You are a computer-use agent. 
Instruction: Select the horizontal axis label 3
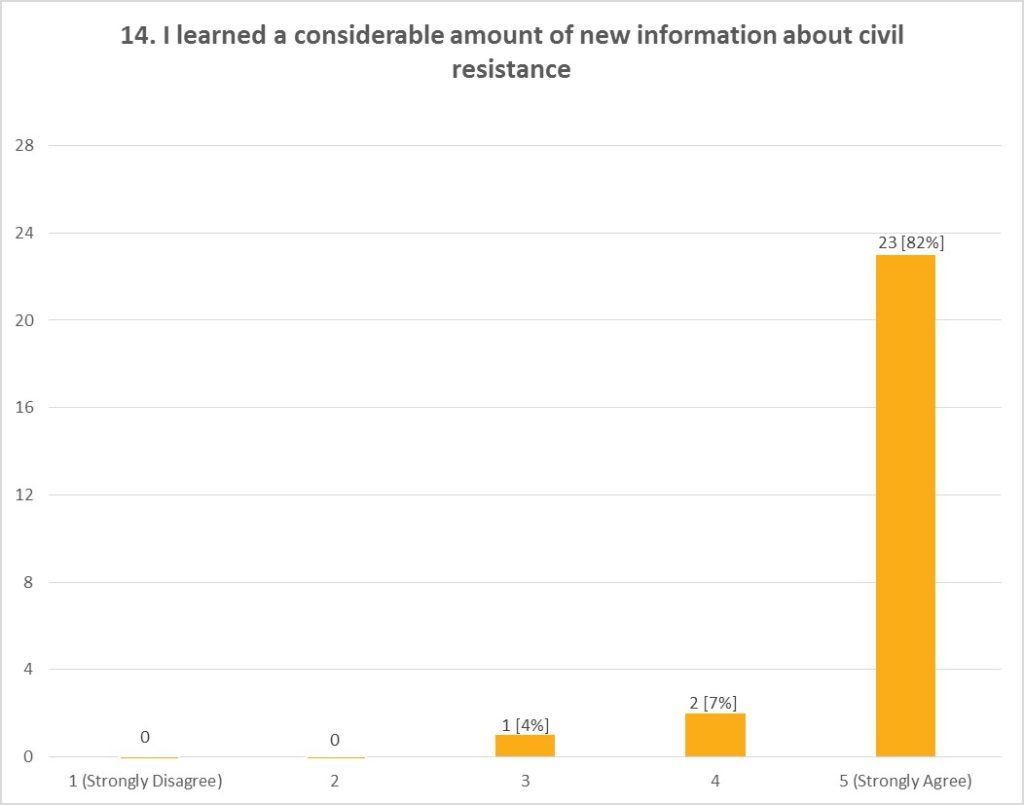(x=525, y=781)
